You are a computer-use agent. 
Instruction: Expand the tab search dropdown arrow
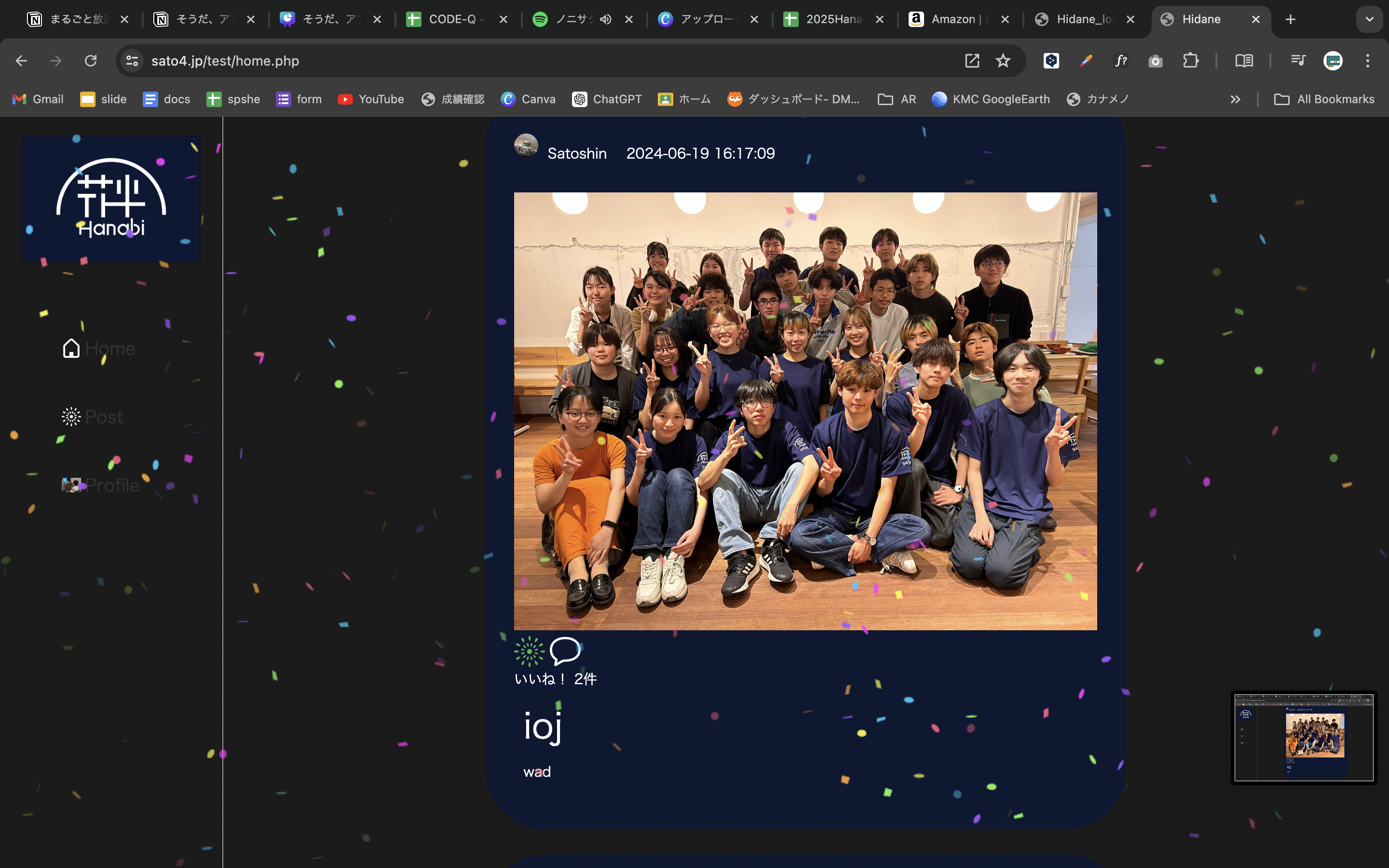click(1369, 19)
